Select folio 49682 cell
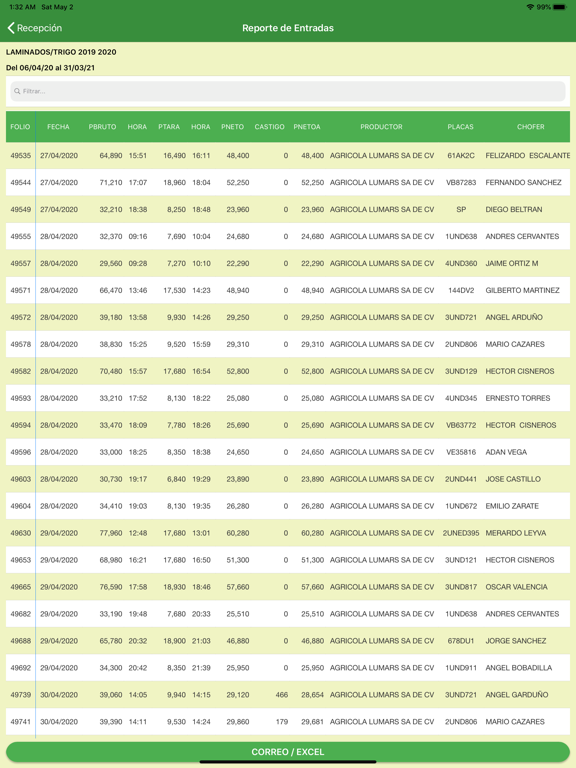This screenshot has height=768, width=576. [x=21, y=613]
